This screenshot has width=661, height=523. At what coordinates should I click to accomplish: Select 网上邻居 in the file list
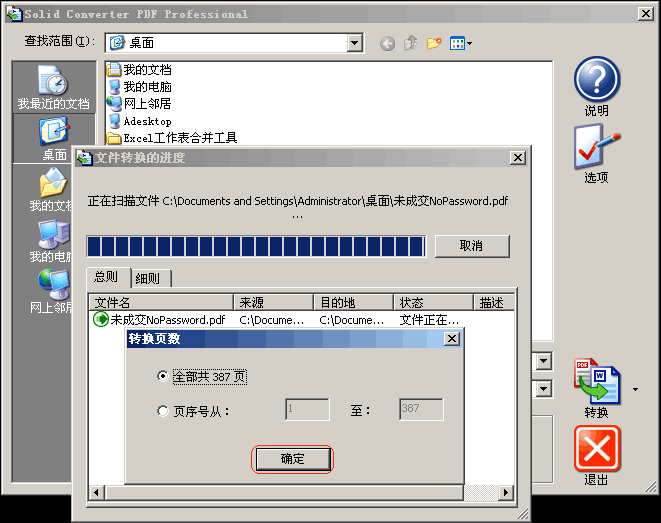[147, 104]
